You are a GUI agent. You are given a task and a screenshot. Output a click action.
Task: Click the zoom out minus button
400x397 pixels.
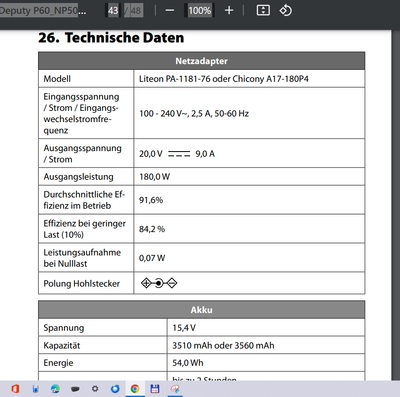tap(170, 11)
